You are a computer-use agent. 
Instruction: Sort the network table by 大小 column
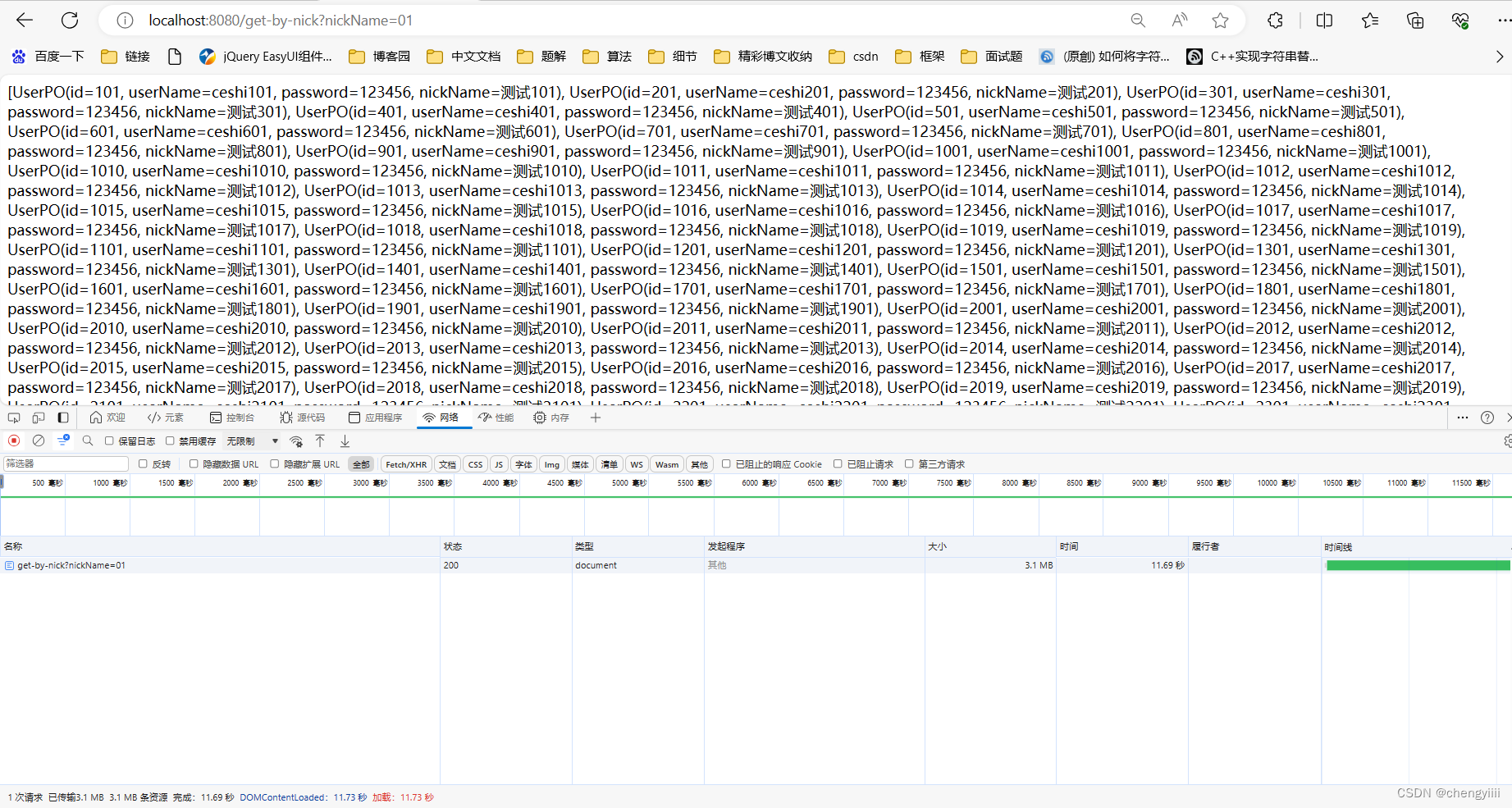pyautogui.click(x=990, y=546)
